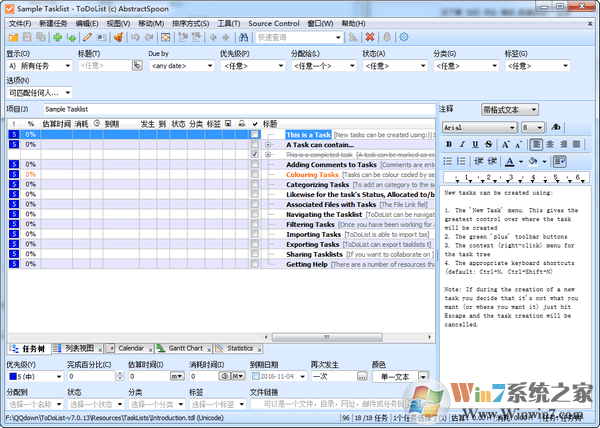The image size is (600, 428).
Task: Uncheck the completed task checkbox
Action: 254,155
